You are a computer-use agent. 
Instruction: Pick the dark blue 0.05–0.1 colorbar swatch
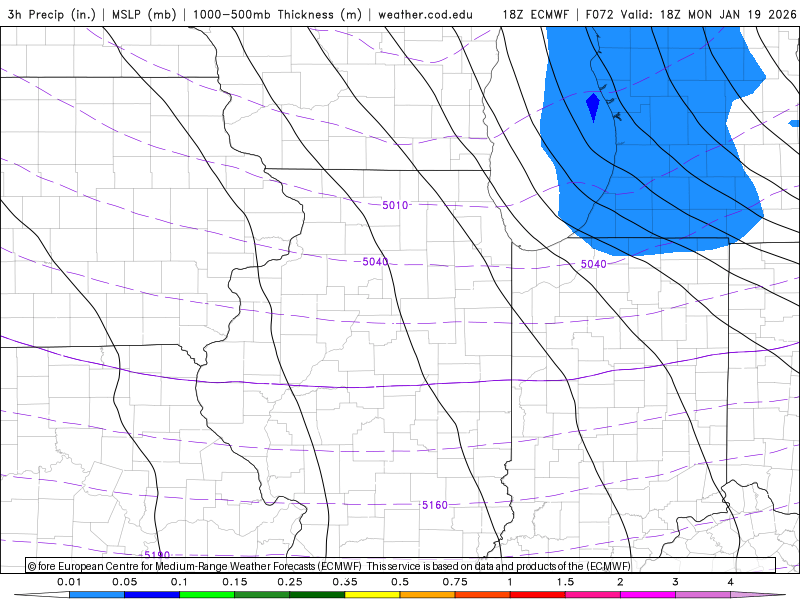click(x=152, y=595)
